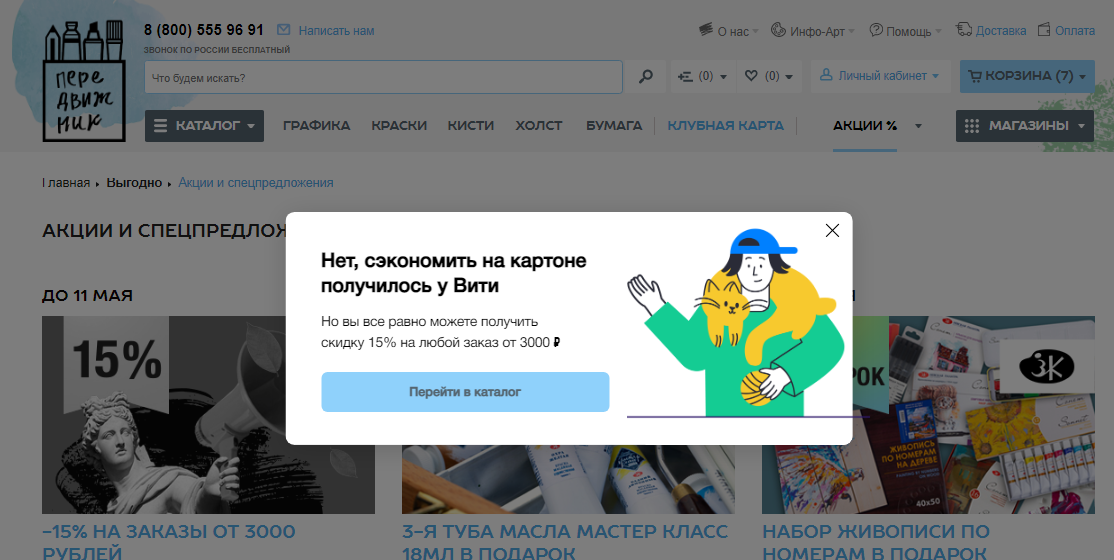Expand the 'Магазины' dropdown
Viewport: 1114px width, 560px height.
coord(1025,126)
